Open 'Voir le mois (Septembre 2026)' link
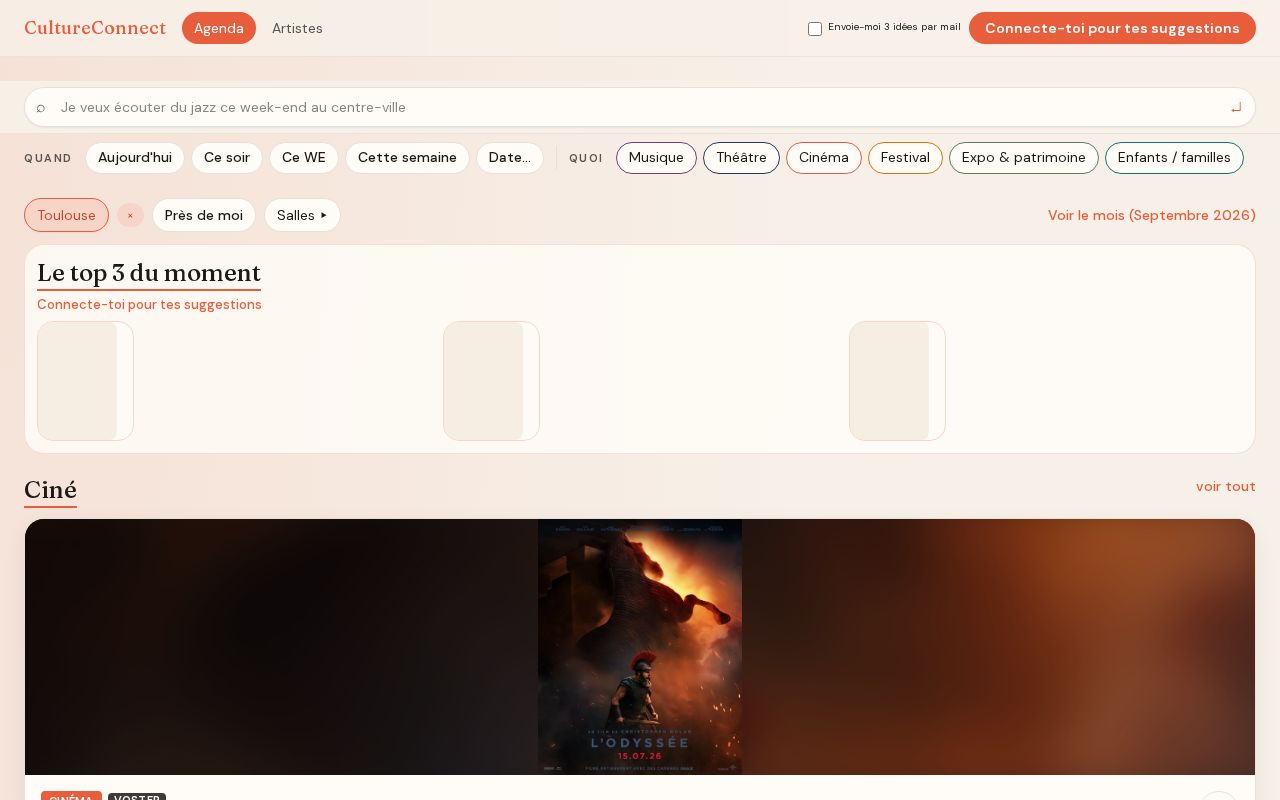The image size is (1280, 800). 1152,215
